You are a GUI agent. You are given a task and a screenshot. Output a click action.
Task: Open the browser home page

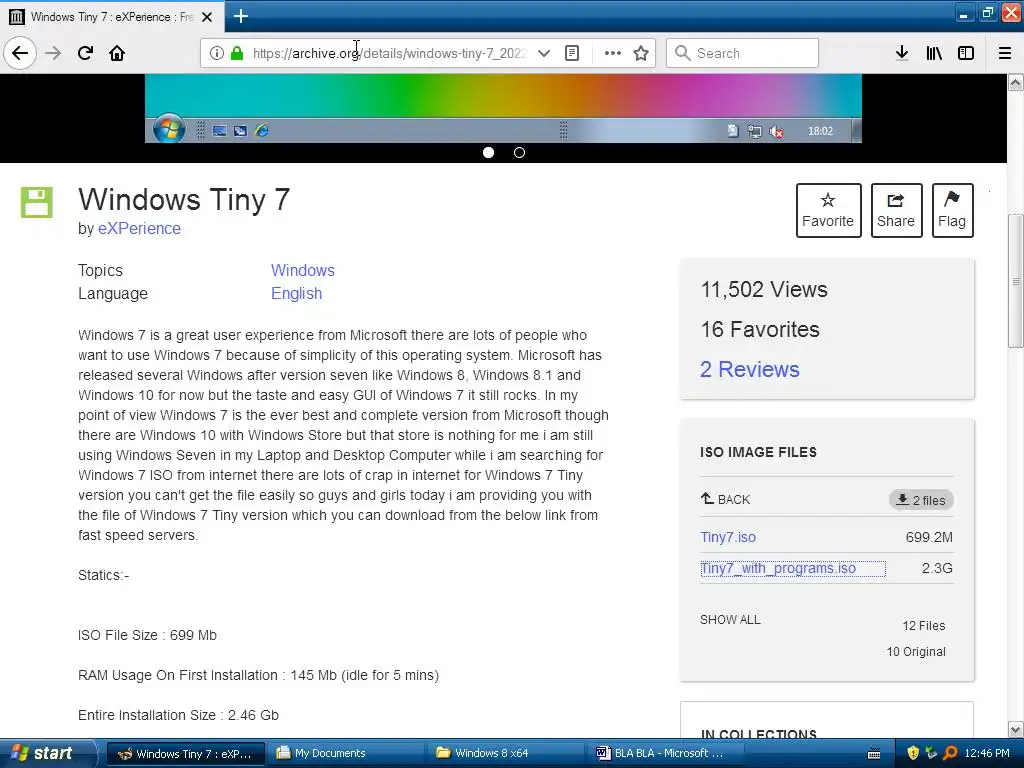[117, 53]
